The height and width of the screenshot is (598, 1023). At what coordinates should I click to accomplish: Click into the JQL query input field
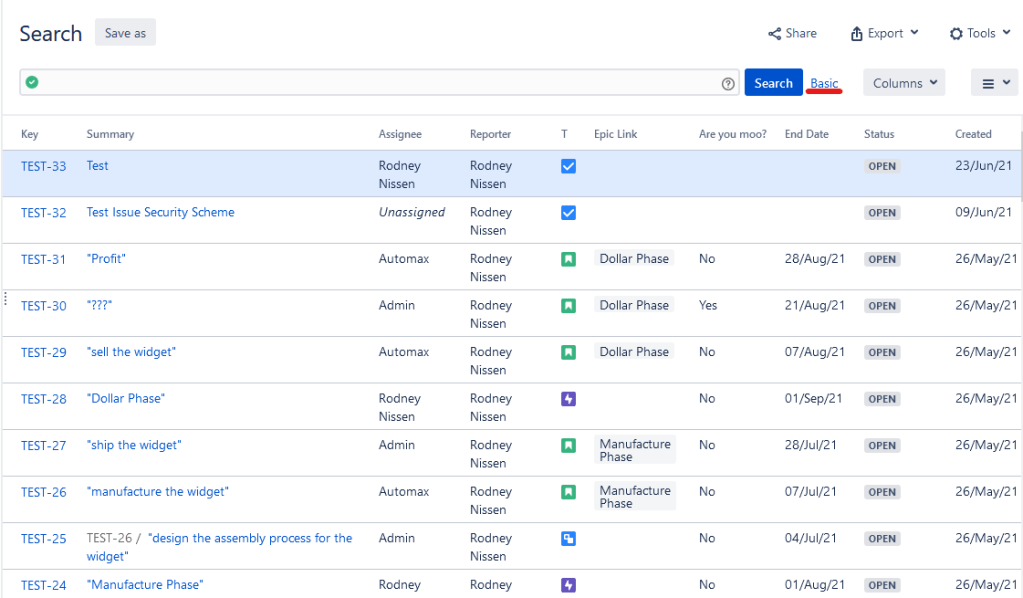tap(380, 83)
